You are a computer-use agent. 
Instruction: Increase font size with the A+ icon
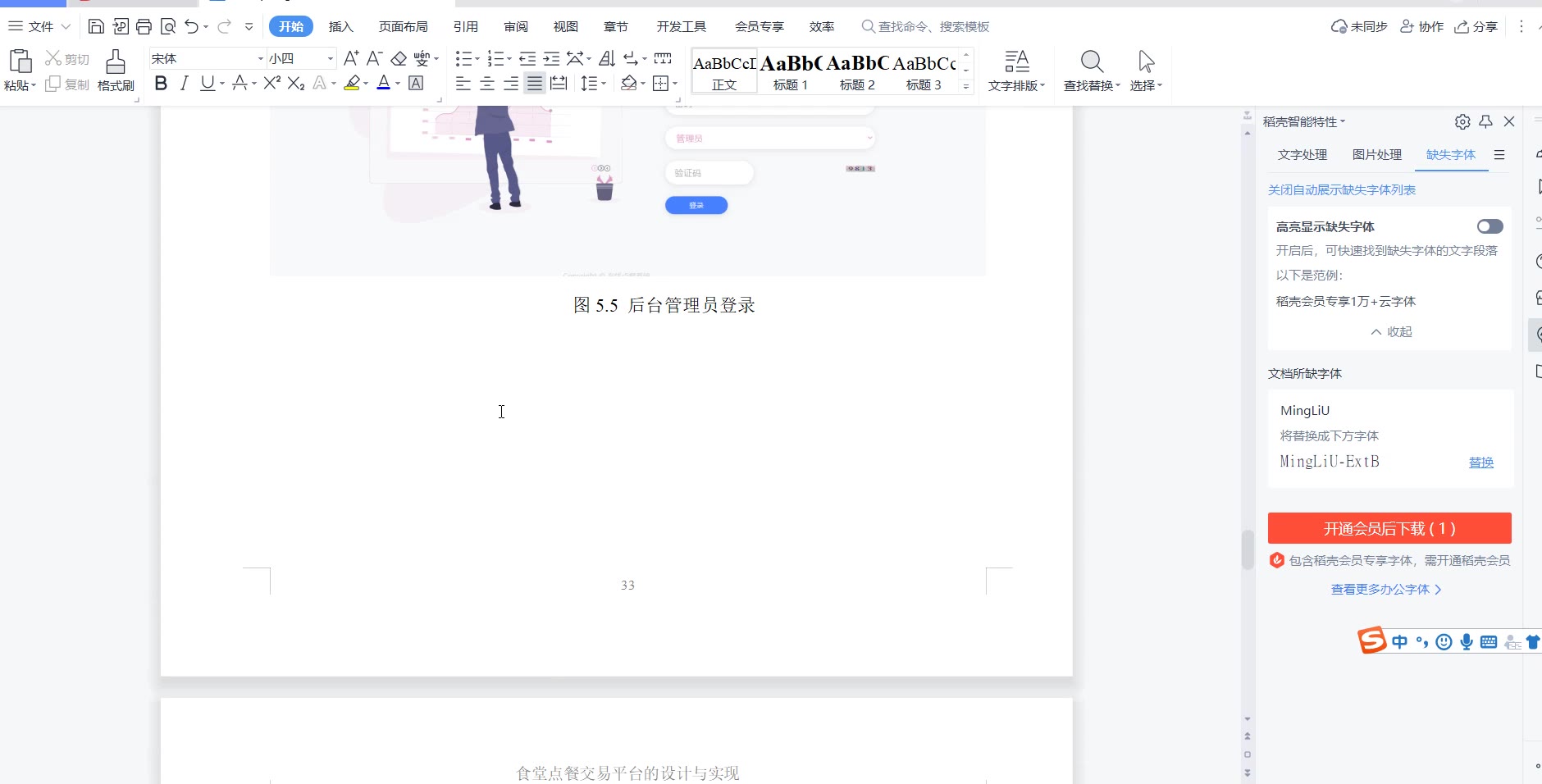click(x=351, y=58)
